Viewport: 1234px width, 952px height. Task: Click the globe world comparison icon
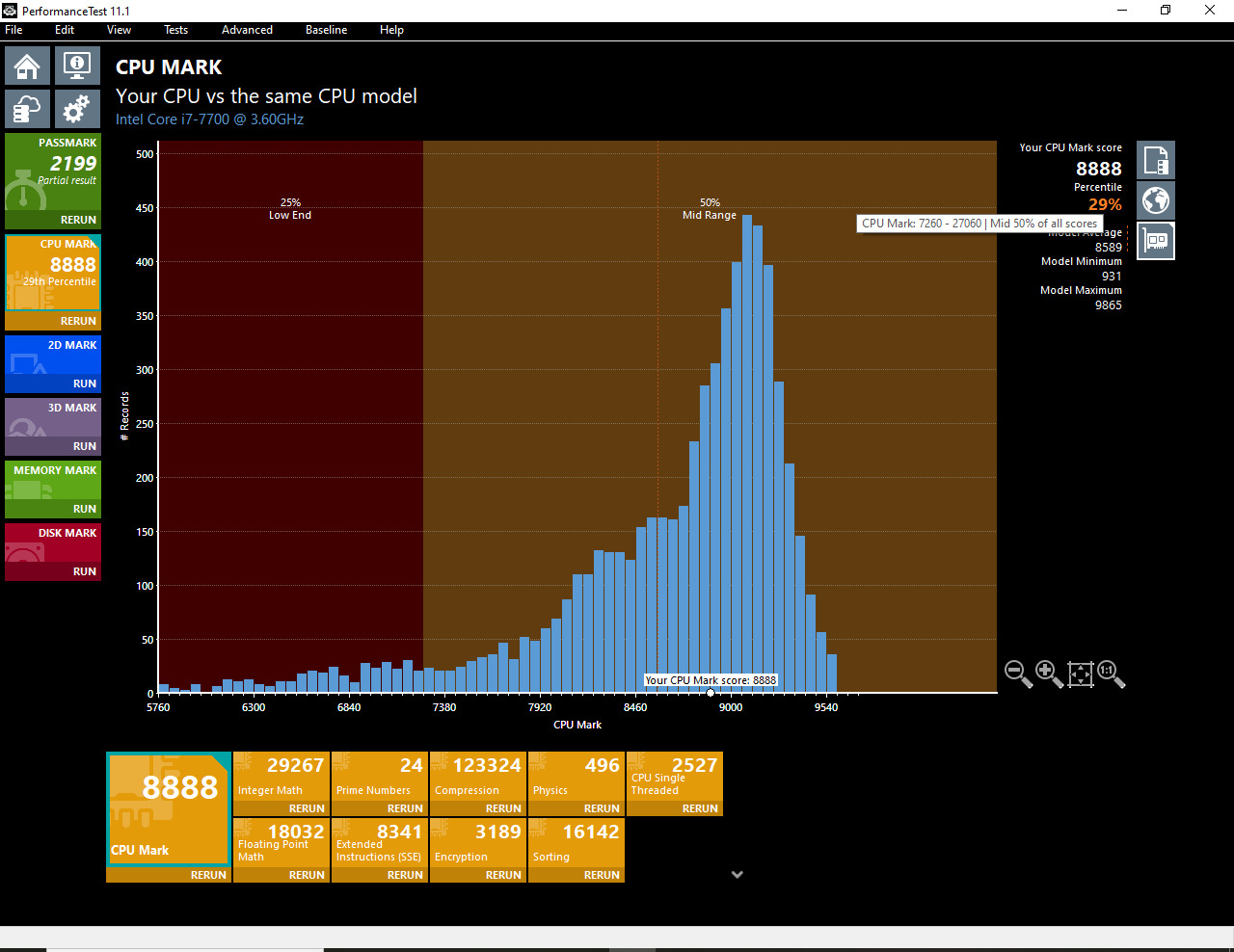pyautogui.click(x=1156, y=200)
